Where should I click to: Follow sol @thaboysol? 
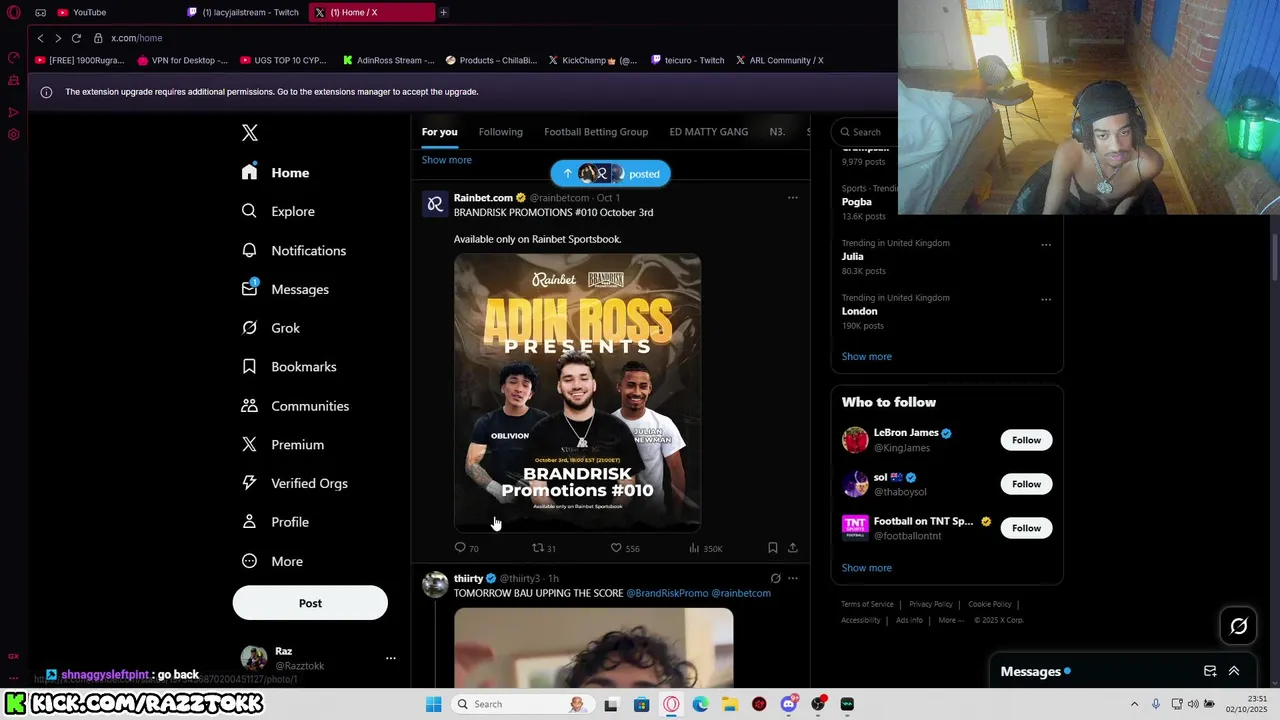1026,484
